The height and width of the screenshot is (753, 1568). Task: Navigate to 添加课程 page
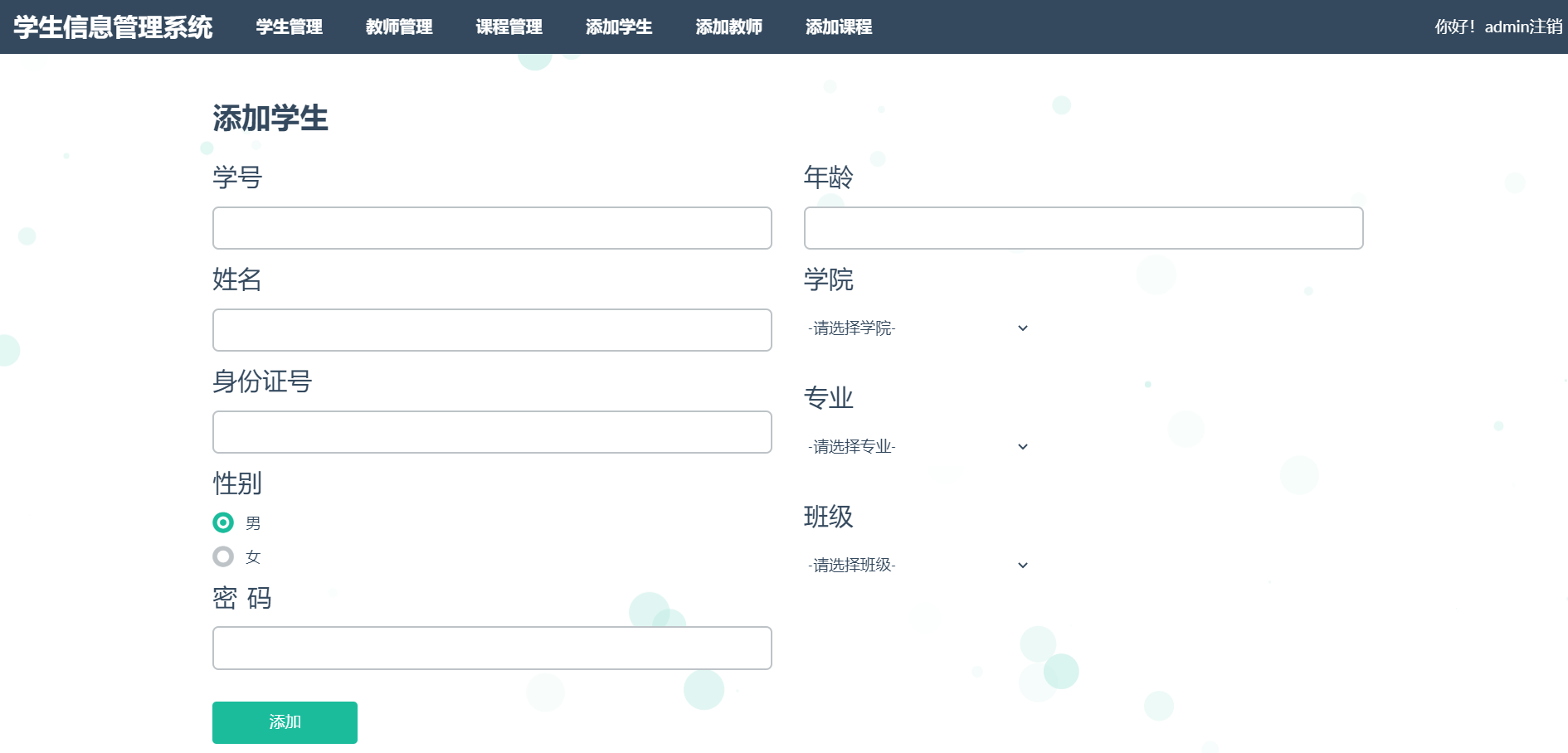click(839, 27)
